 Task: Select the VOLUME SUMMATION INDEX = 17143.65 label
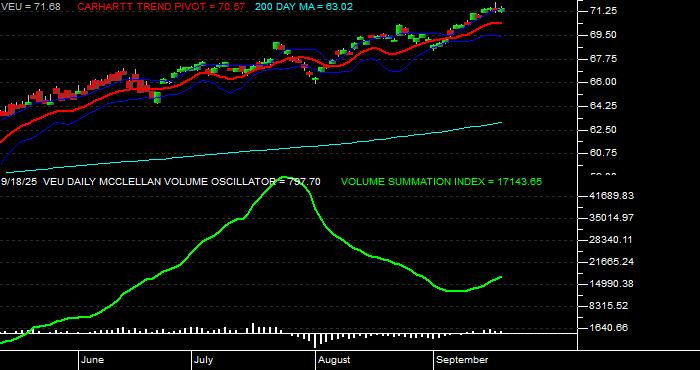[x=441, y=182]
